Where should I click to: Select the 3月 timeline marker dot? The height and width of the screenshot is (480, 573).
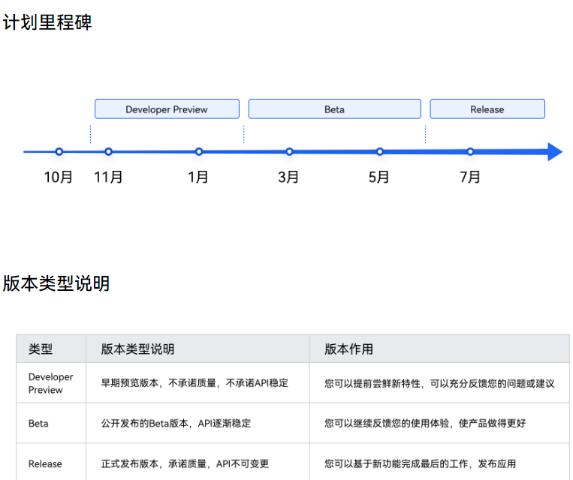pyautogui.click(x=289, y=152)
